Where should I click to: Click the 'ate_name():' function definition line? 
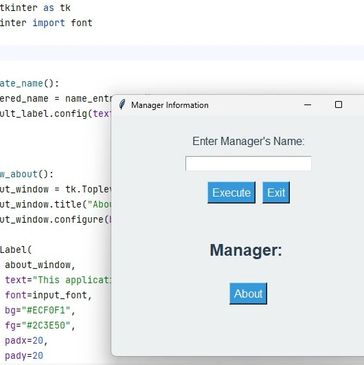[x=29, y=83]
